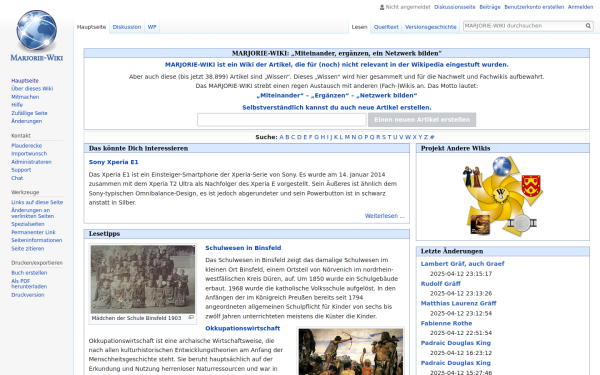
Task: Click the blue MARJORIE-WIKI ist ein Wiki headline
Action: coord(337,65)
